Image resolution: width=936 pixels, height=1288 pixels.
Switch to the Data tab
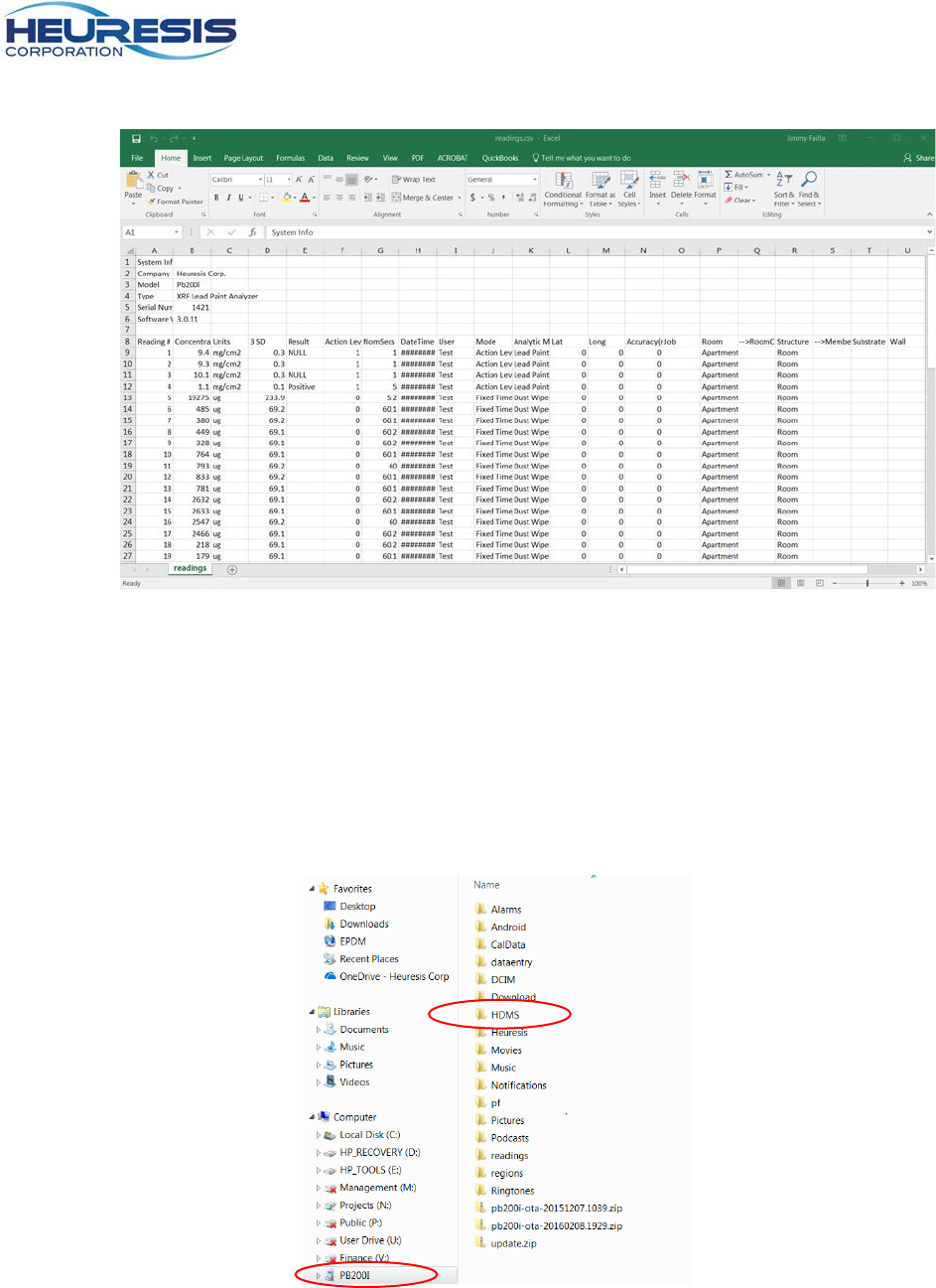pyautogui.click(x=326, y=158)
